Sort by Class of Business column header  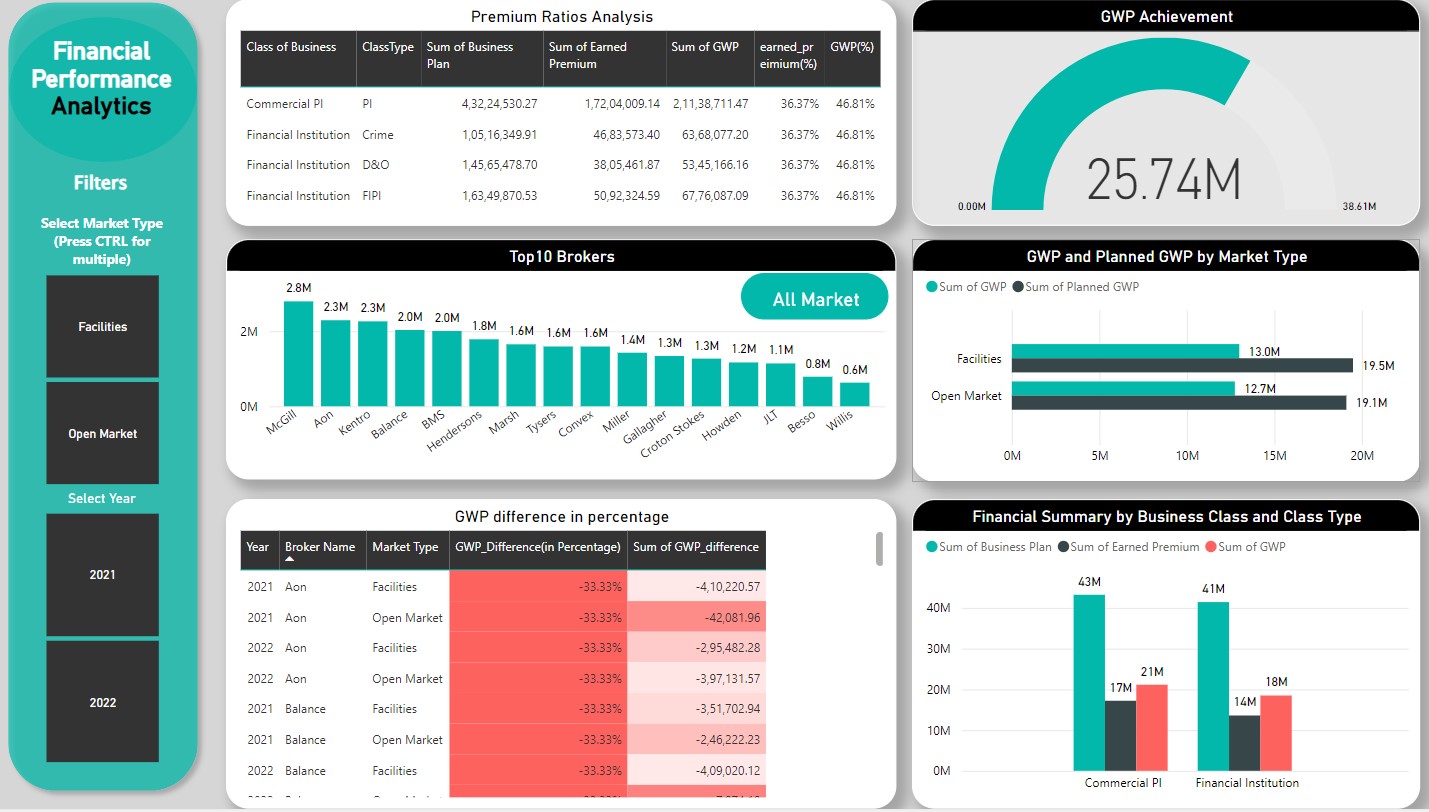click(x=291, y=47)
